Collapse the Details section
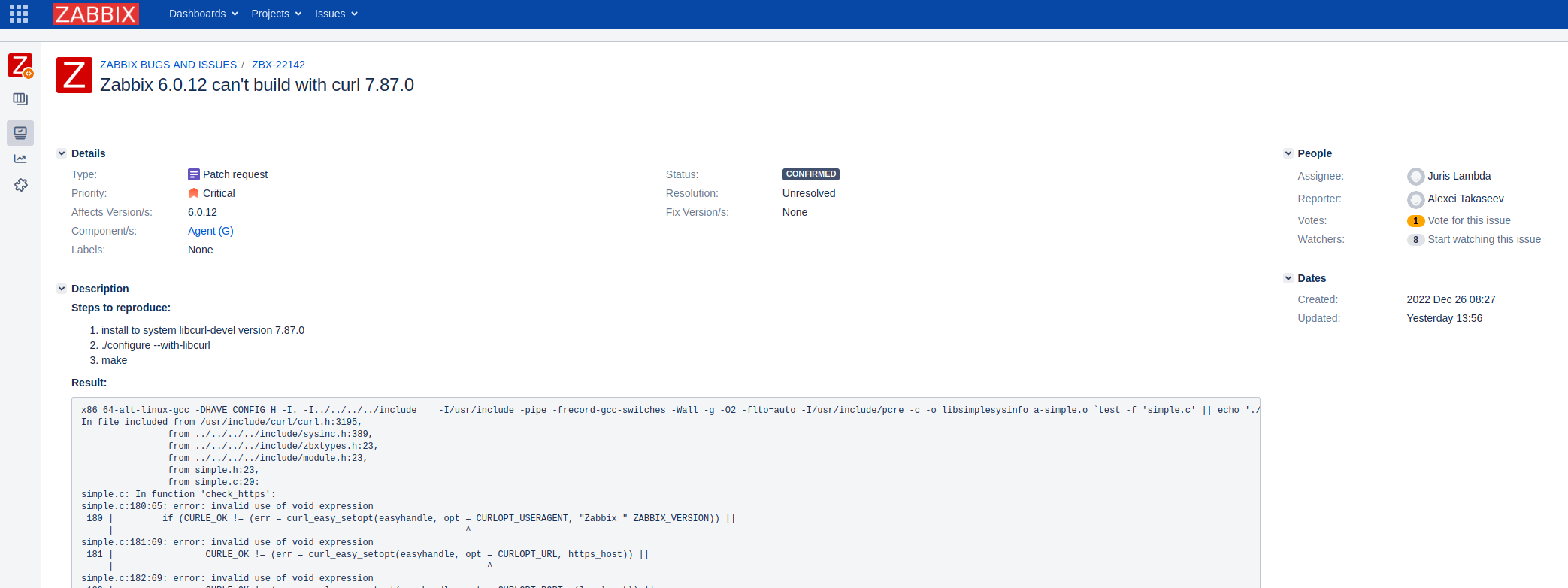 pos(62,153)
